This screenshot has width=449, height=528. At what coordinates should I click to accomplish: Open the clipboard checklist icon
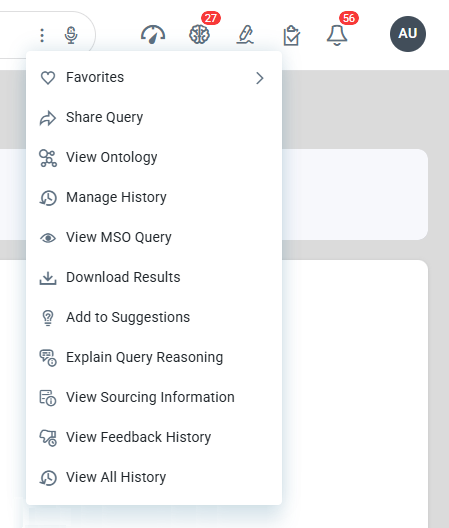tap(291, 35)
